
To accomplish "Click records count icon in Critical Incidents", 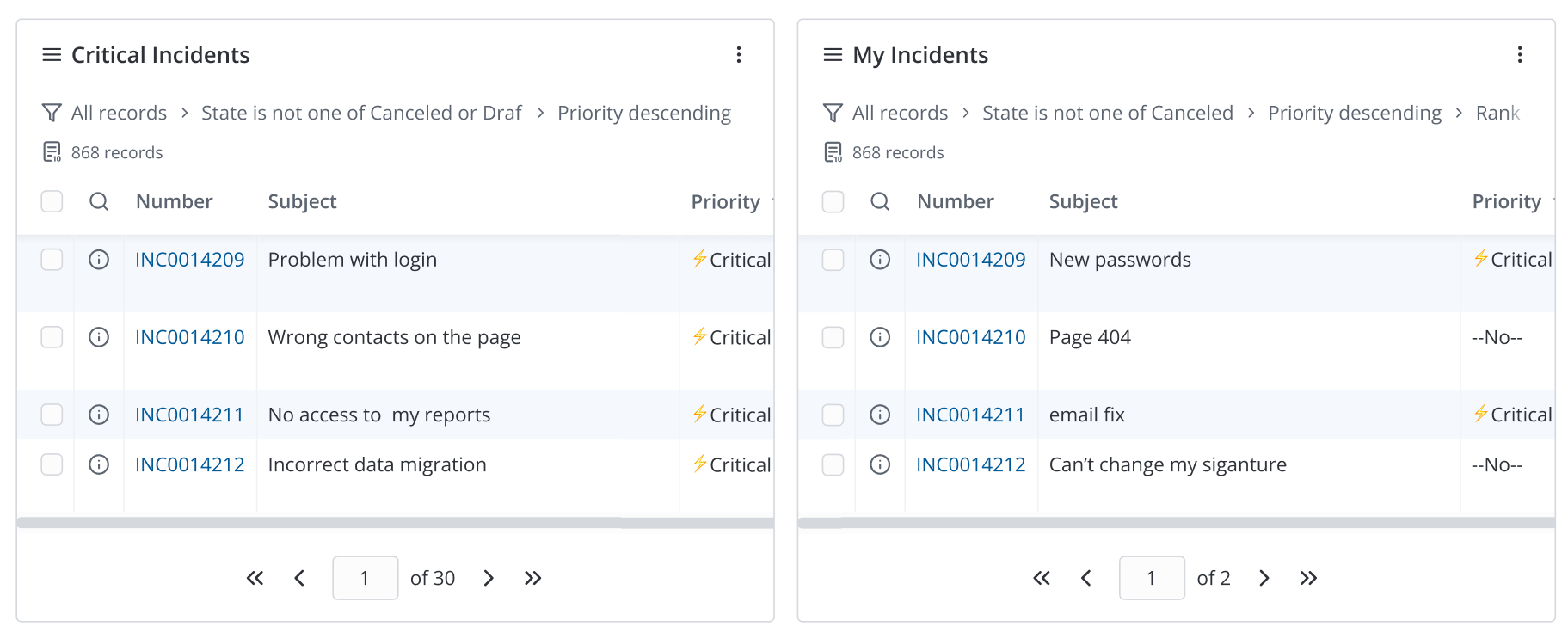I will point(52,152).
